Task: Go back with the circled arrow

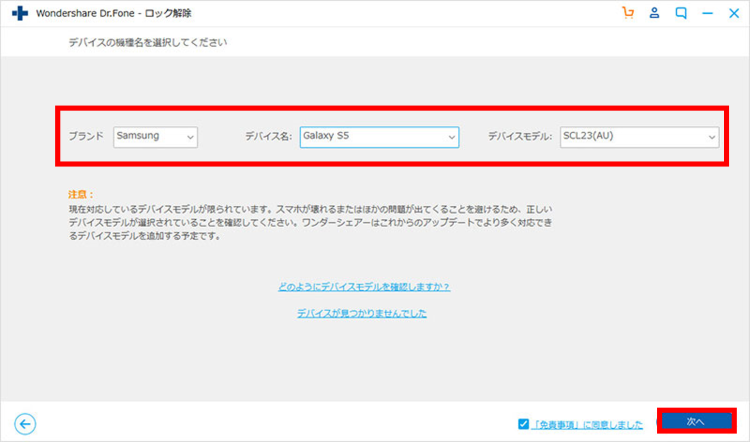Action: (x=25, y=424)
